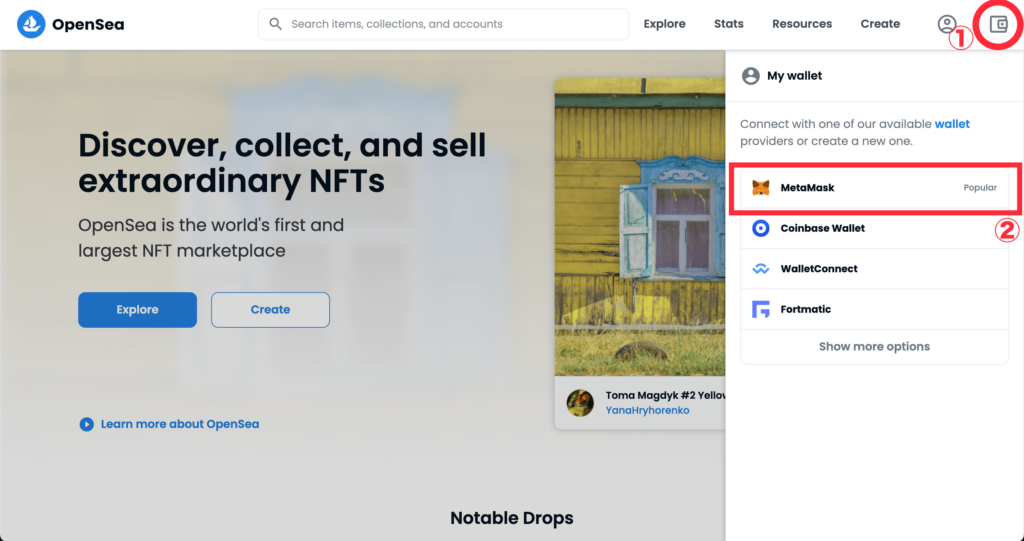Click the play icon beside Learn more
This screenshot has width=1024, height=541.
coord(86,424)
